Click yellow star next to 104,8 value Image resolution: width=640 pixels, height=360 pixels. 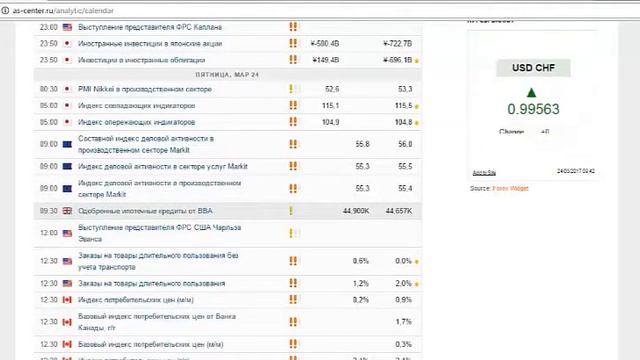417,123
